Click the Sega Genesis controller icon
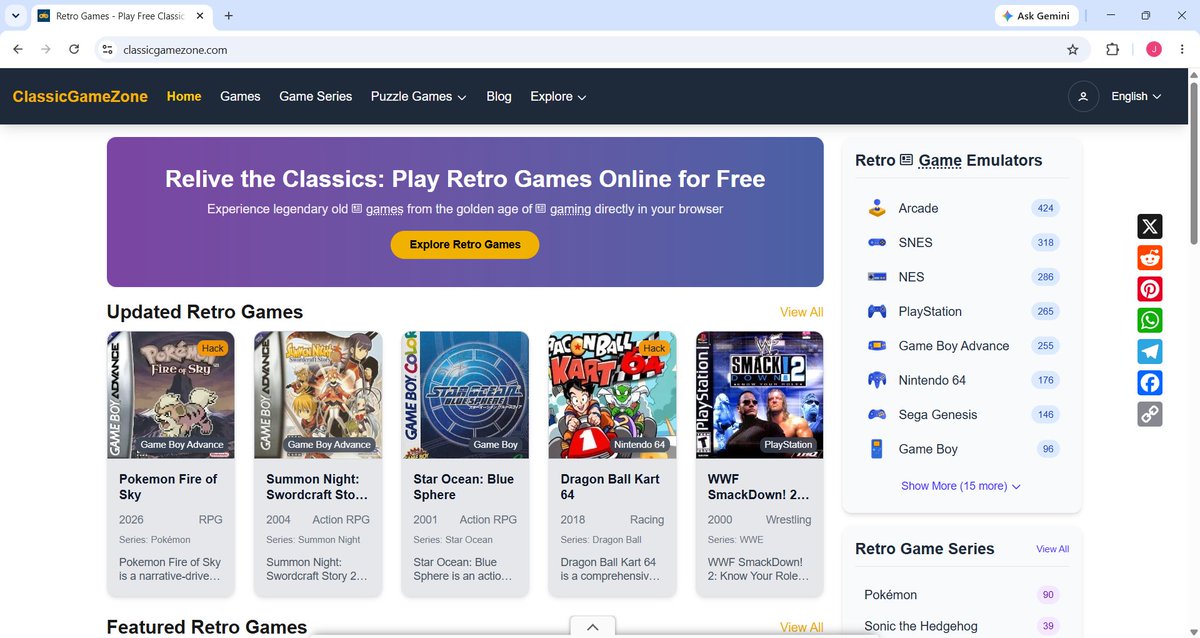Image resolution: width=1200 pixels, height=638 pixels. [x=876, y=414]
